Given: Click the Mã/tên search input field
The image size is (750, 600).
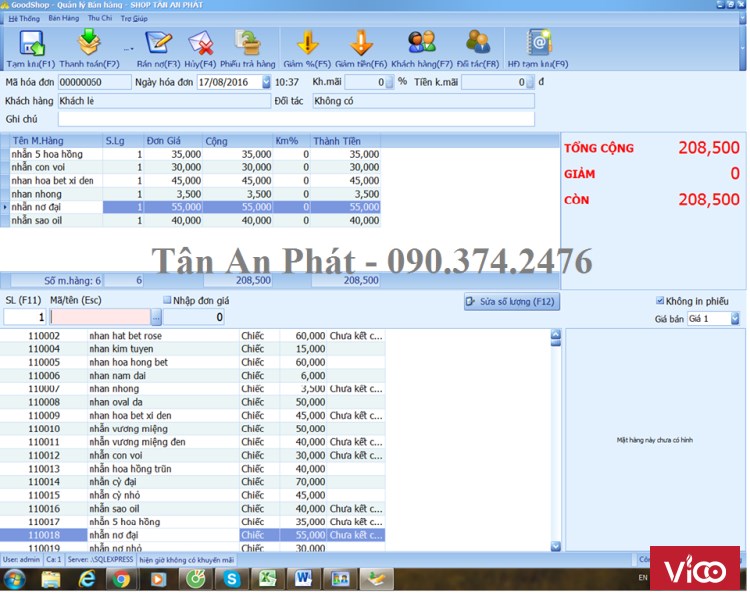Looking at the screenshot, I should click(100, 317).
